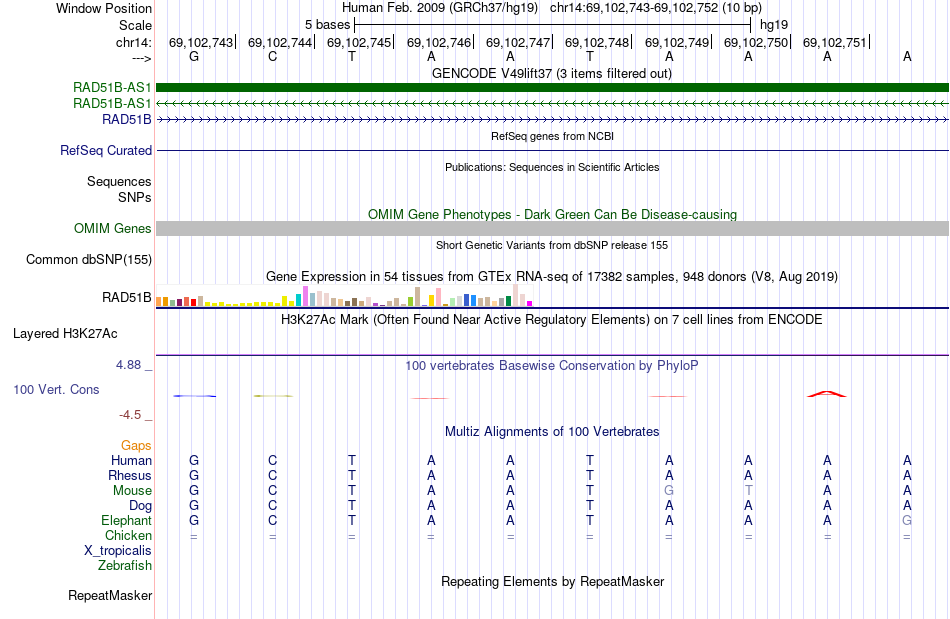Select the Chicken species row label
The width and height of the screenshot is (950, 619).
128,535
